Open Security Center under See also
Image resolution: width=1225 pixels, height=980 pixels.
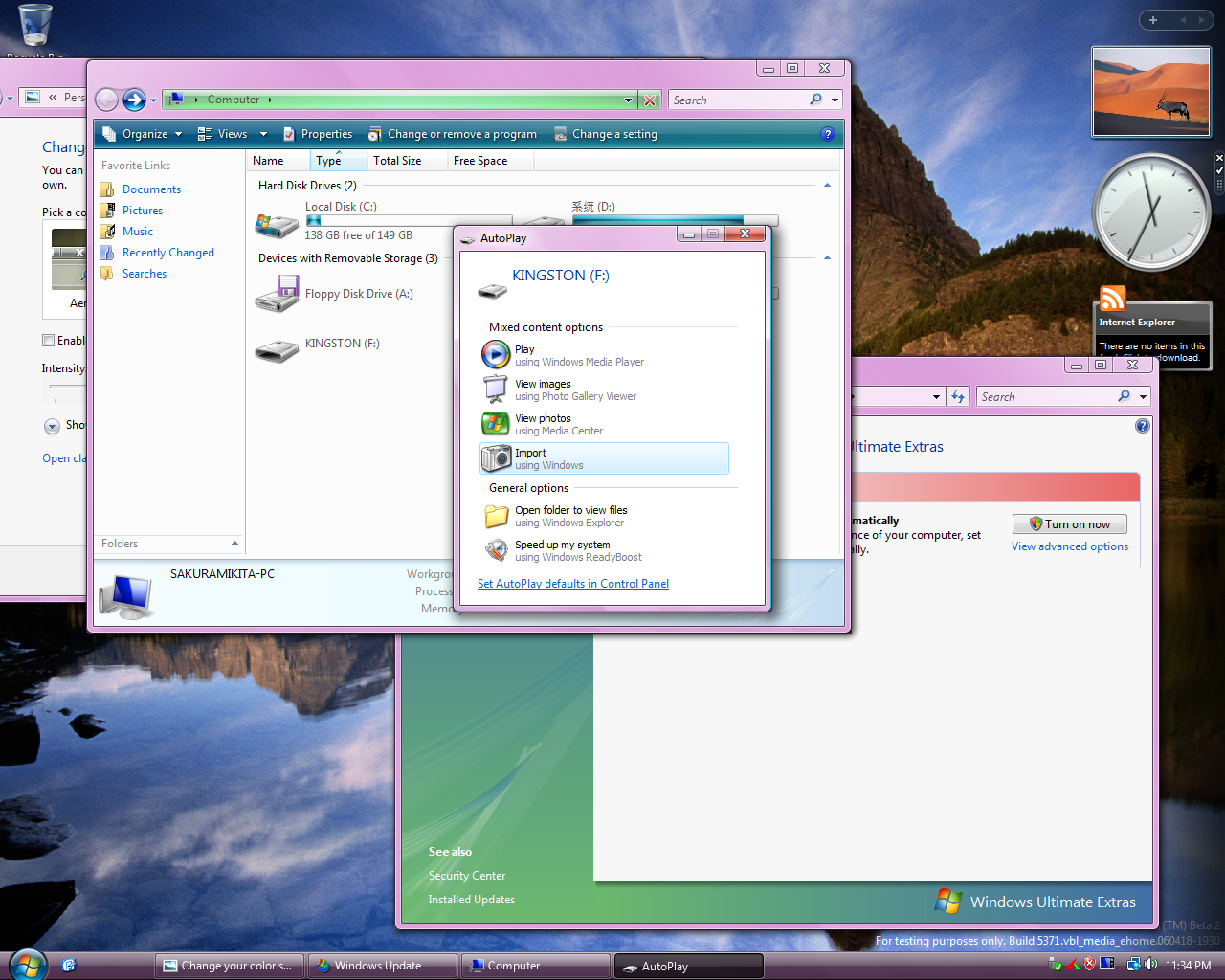click(467, 876)
